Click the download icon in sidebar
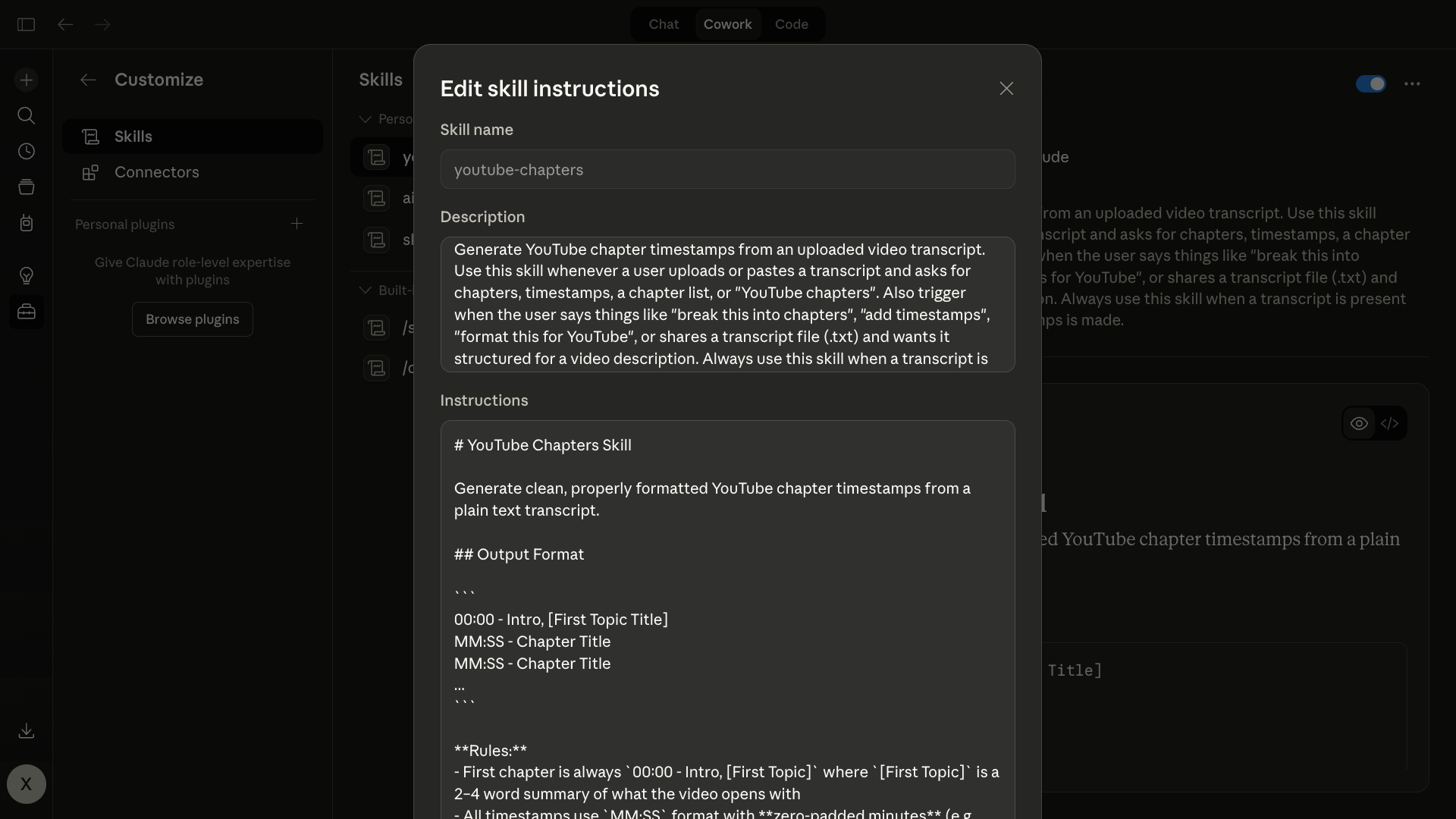The width and height of the screenshot is (1456, 819). tap(26, 731)
